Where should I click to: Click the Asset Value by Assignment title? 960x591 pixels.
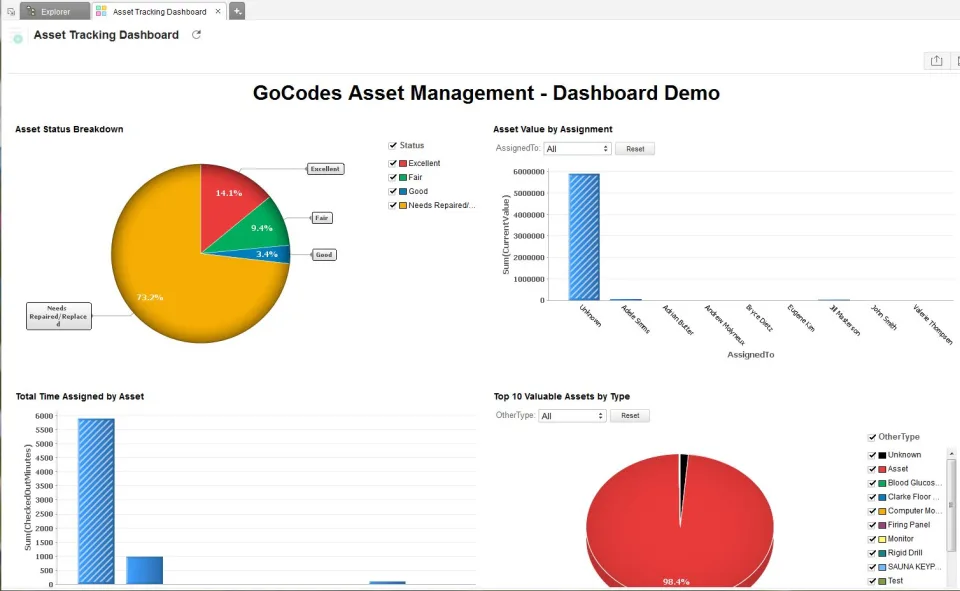552,129
